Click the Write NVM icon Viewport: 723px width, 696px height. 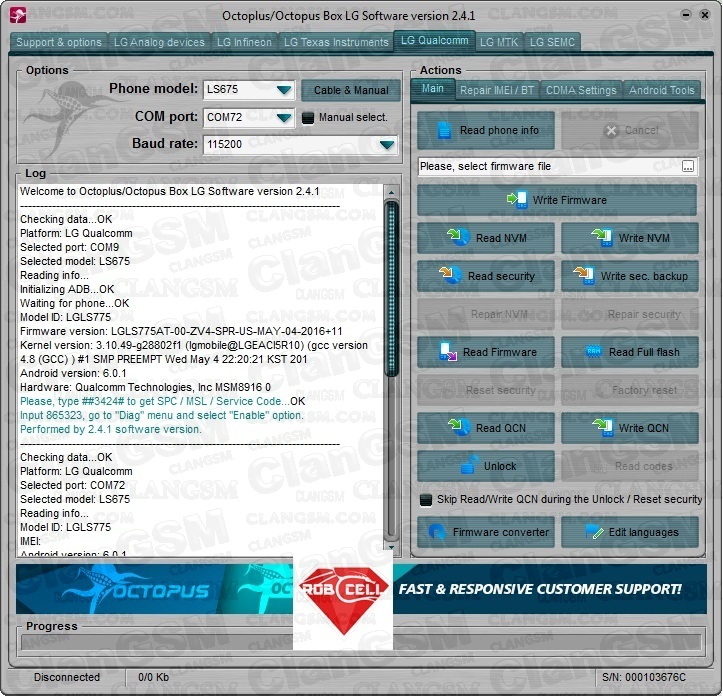point(602,238)
